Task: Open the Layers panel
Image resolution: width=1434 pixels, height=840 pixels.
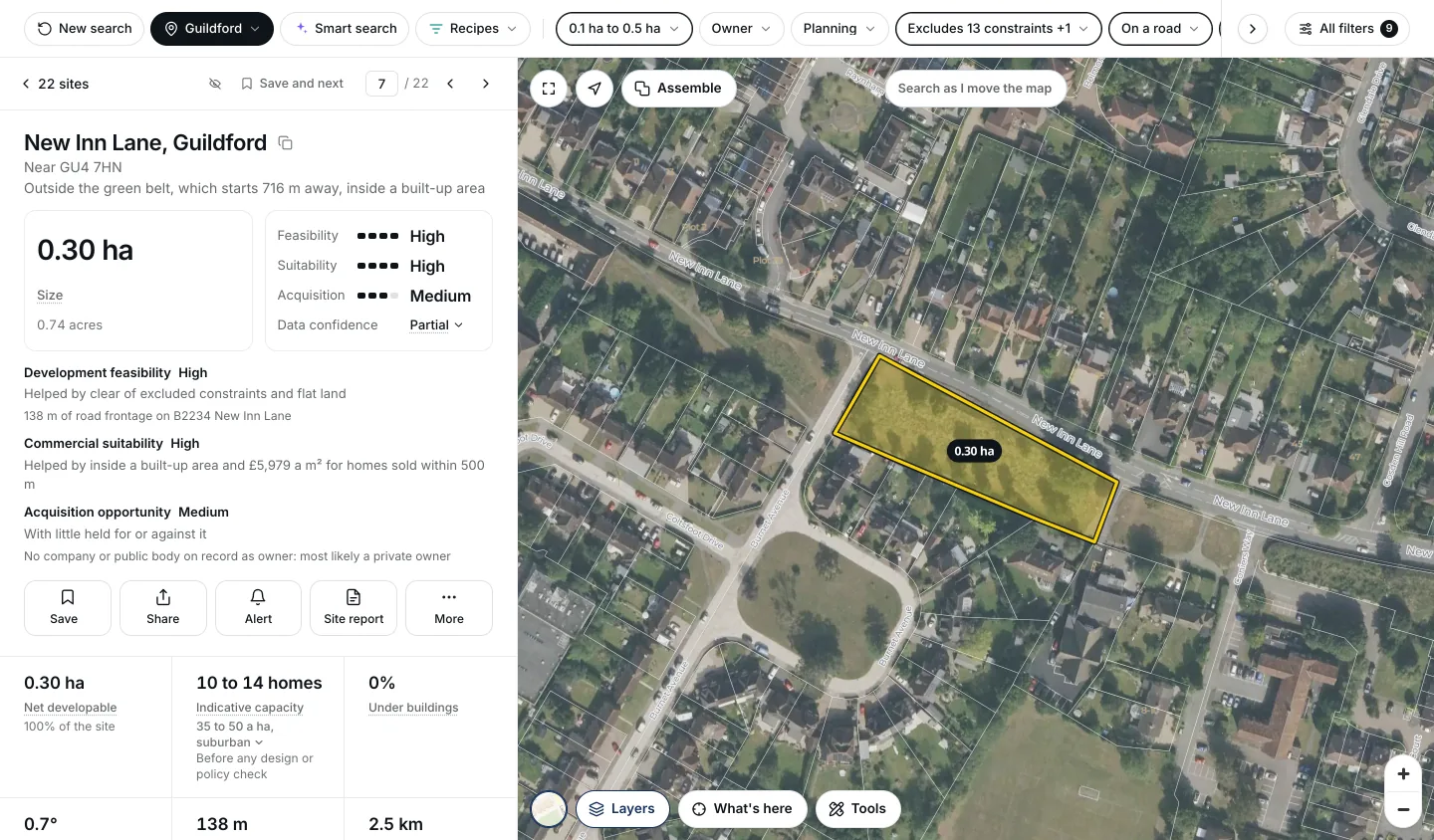Action: [x=622, y=809]
